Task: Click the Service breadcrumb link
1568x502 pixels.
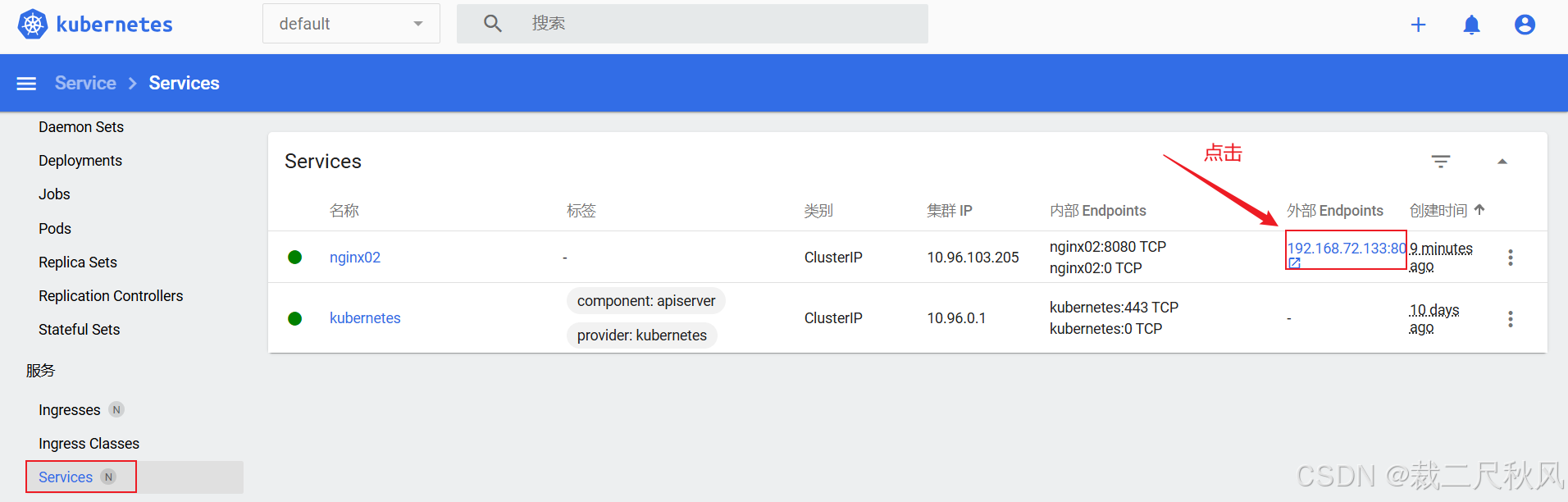Action: tap(85, 83)
